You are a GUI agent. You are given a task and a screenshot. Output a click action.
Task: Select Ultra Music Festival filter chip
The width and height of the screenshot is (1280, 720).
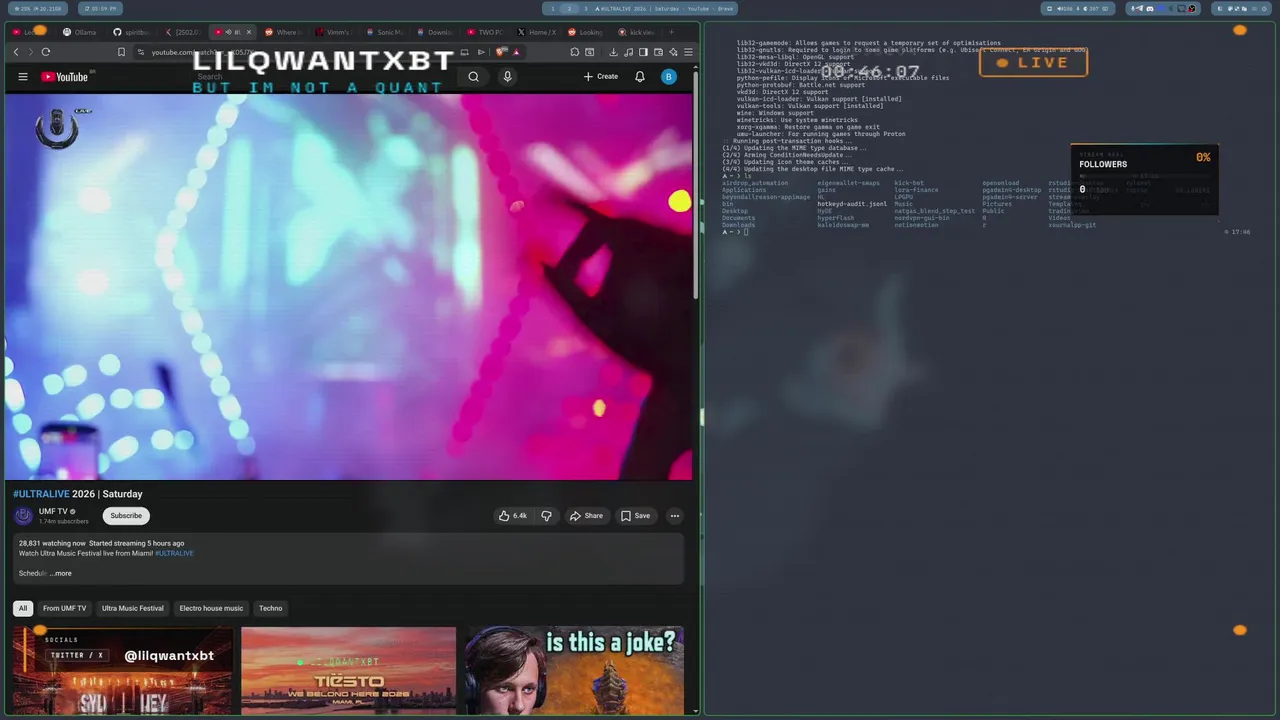click(132, 608)
